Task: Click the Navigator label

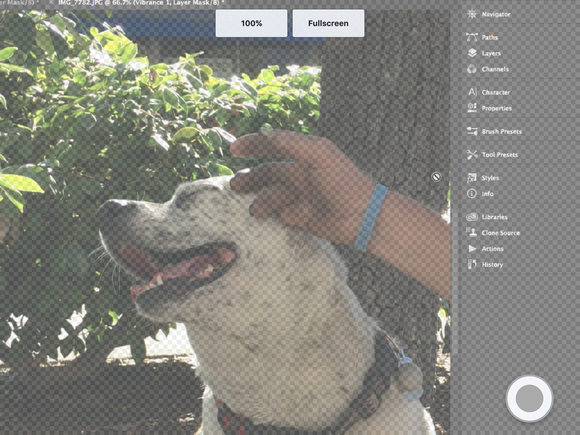Action: coord(496,14)
